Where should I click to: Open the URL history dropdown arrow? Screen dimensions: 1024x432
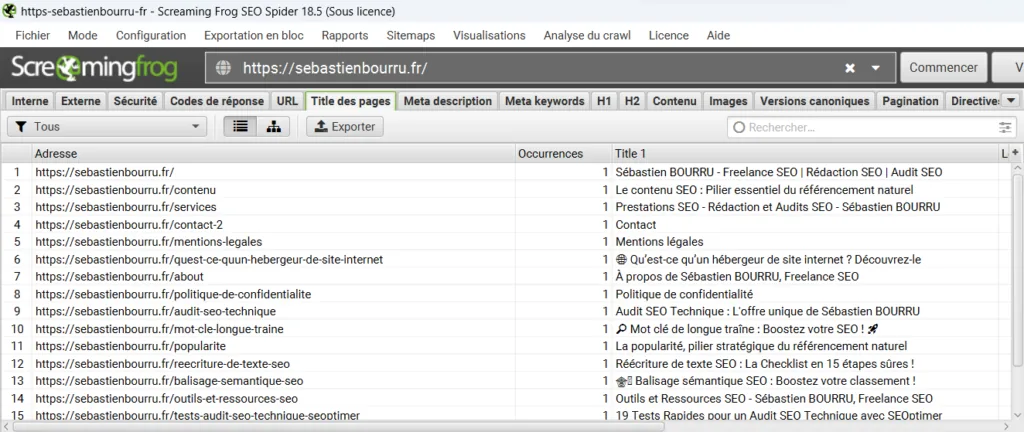tap(876, 68)
